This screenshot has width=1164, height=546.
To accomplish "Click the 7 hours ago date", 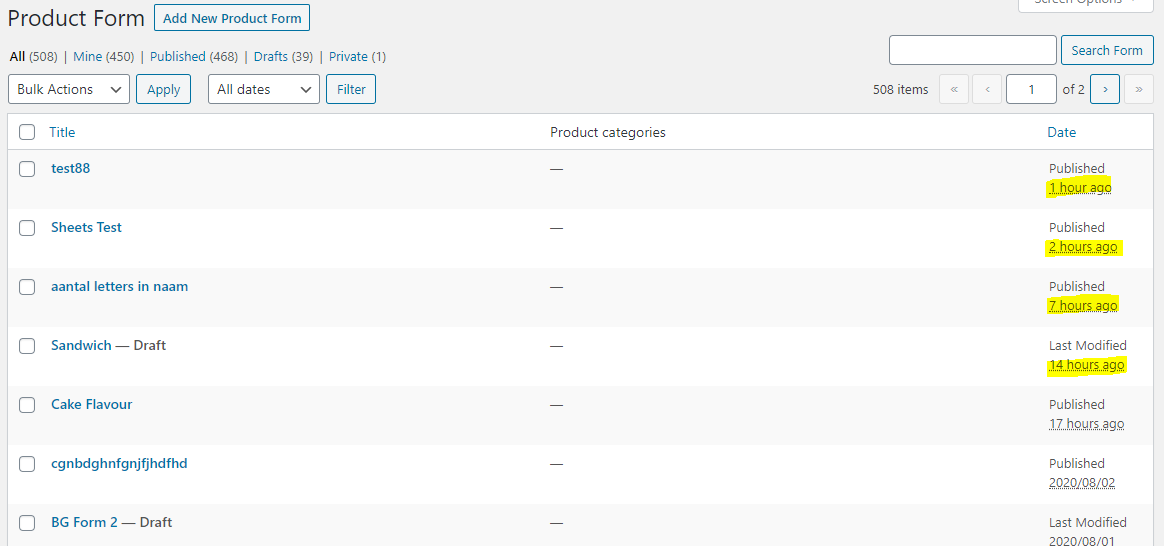I will tap(1083, 306).
